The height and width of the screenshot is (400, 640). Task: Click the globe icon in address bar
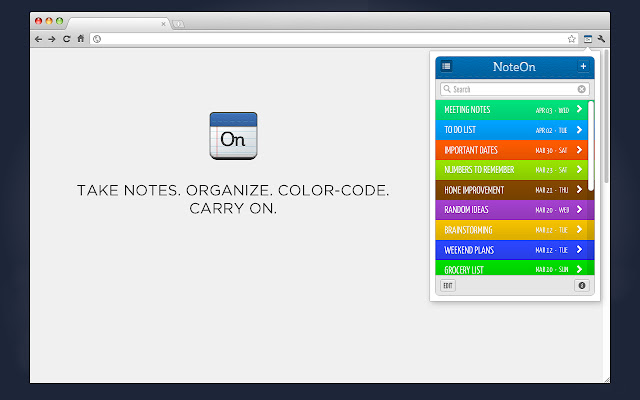click(97, 39)
